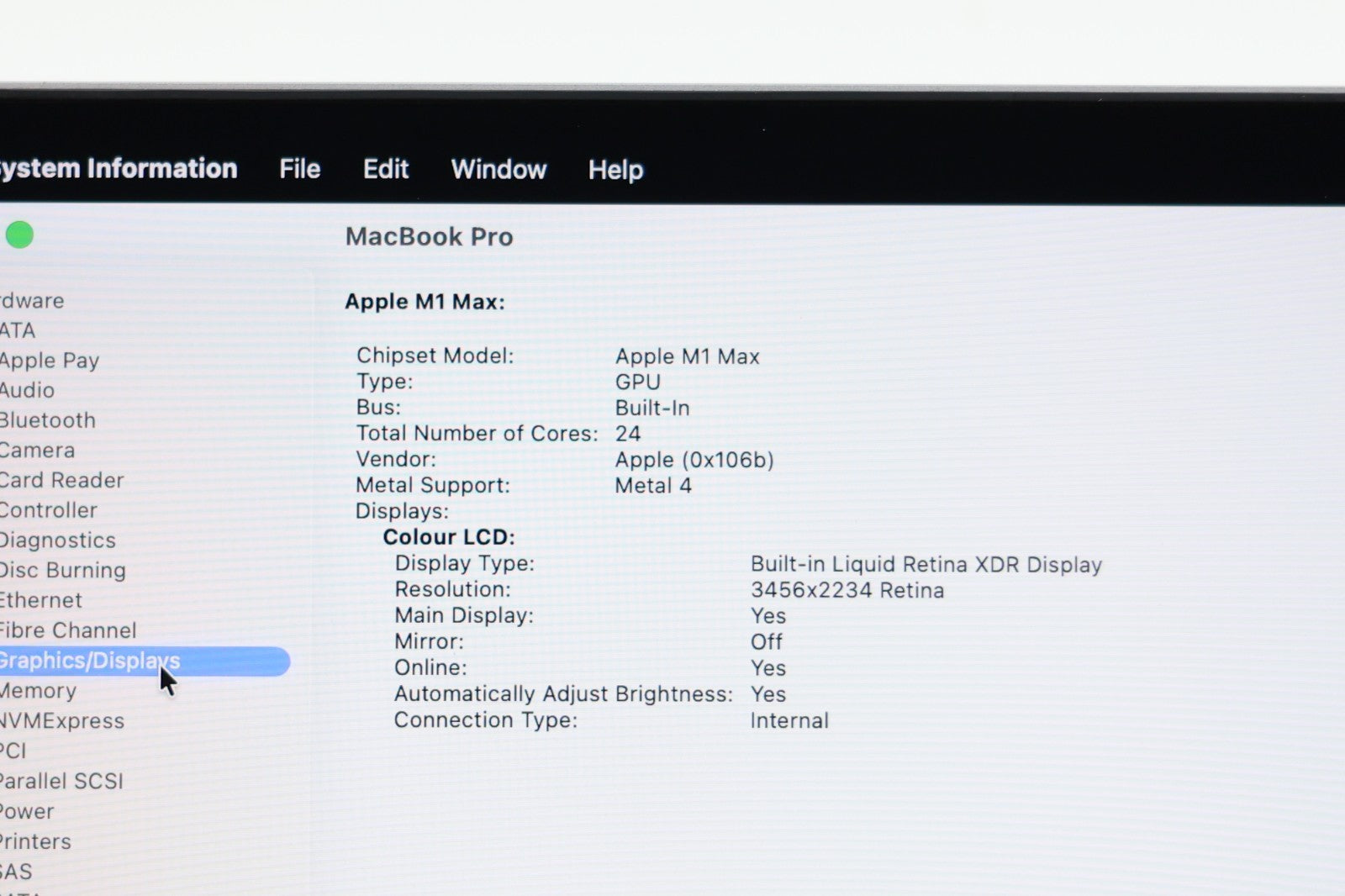The width and height of the screenshot is (1345, 896).
Task: Select Card Reader in sidebar
Action: [61, 480]
